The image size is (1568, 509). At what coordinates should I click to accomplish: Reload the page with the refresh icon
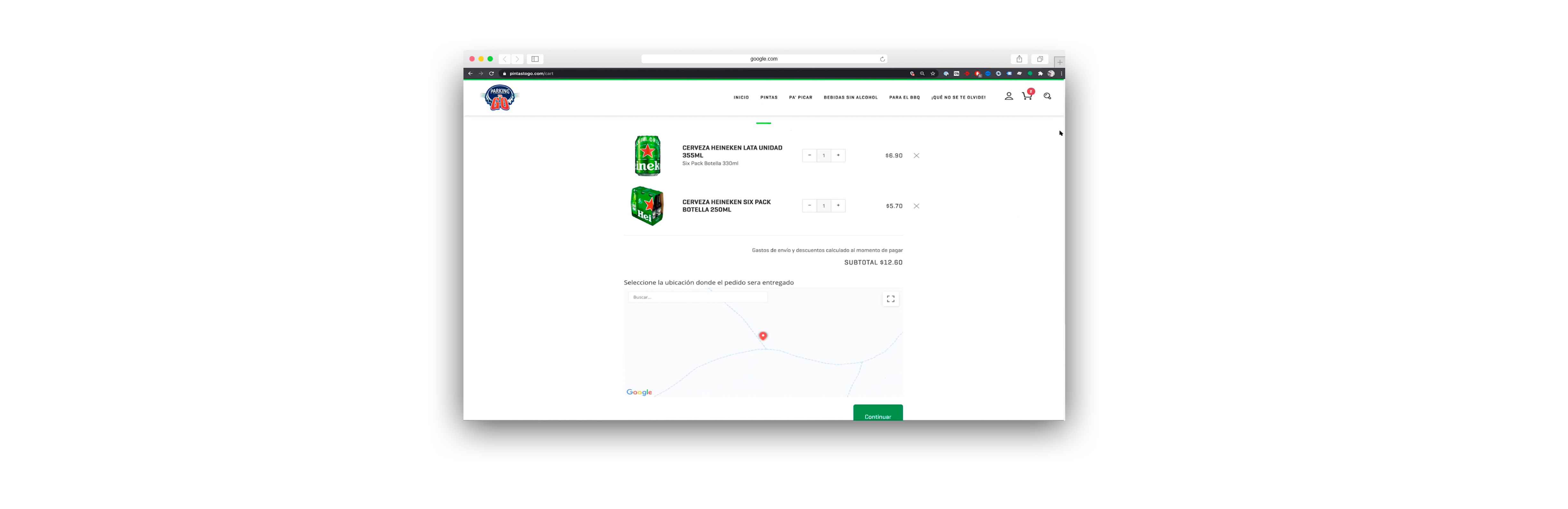pyautogui.click(x=491, y=73)
